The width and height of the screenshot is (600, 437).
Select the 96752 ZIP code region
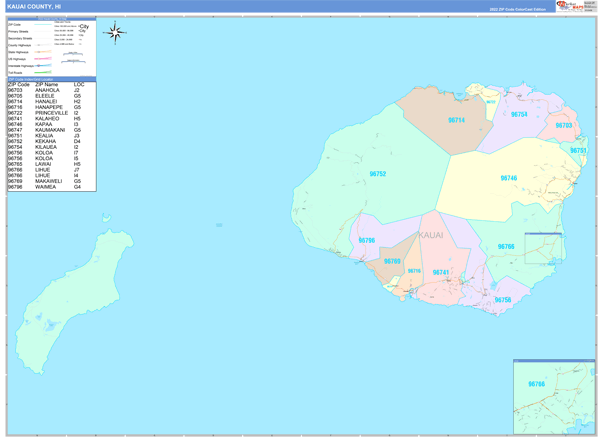pyautogui.click(x=377, y=174)
